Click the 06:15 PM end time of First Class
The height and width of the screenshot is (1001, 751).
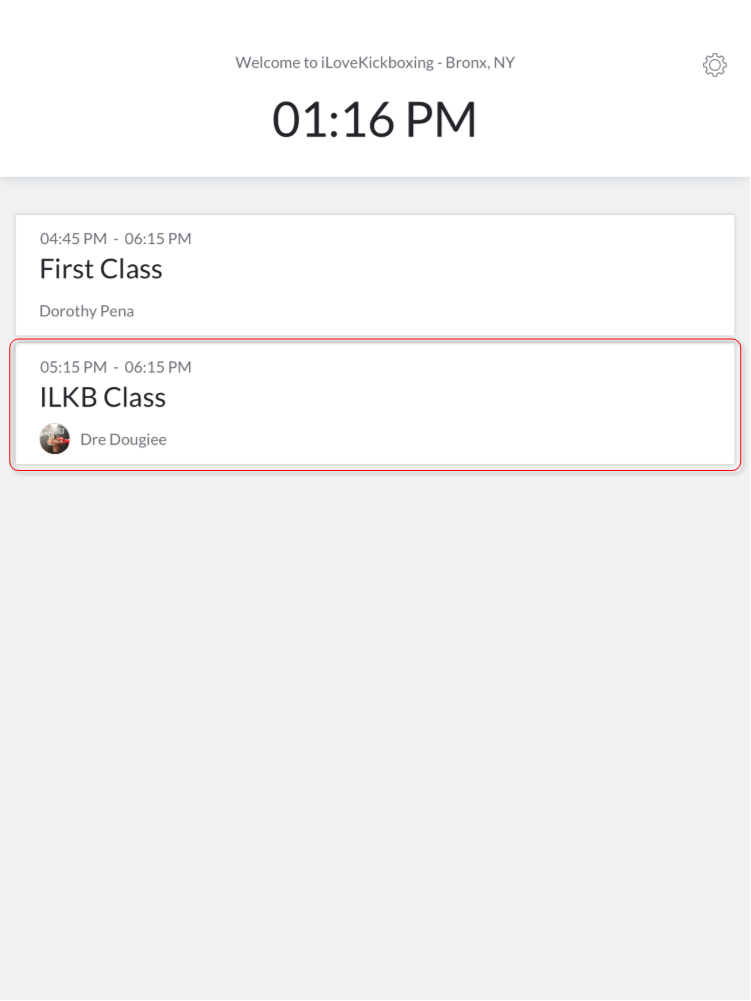point(158,239)
